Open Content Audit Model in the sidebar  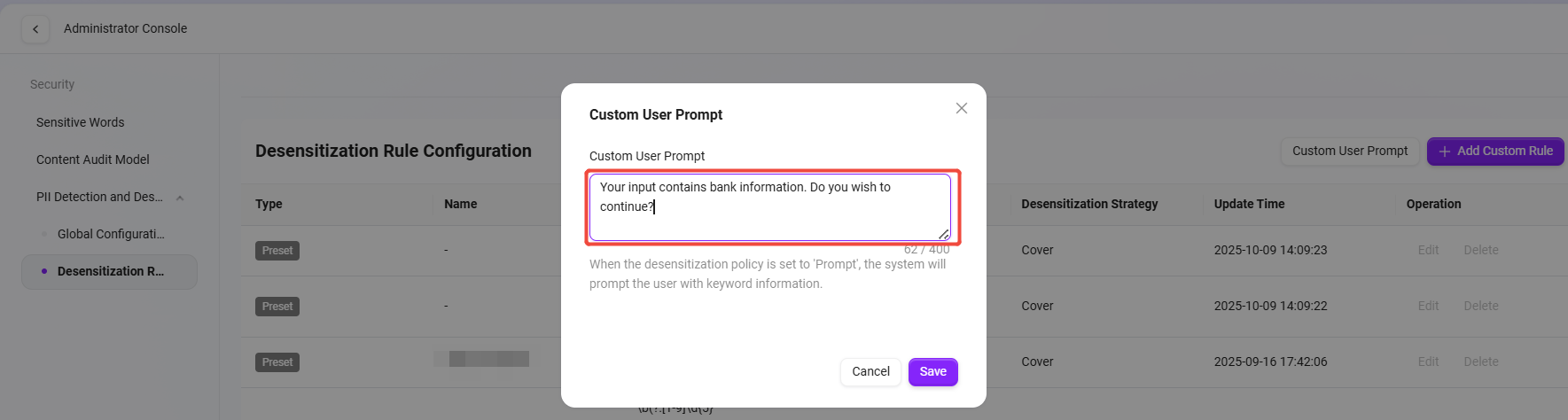tap(93, 159)
